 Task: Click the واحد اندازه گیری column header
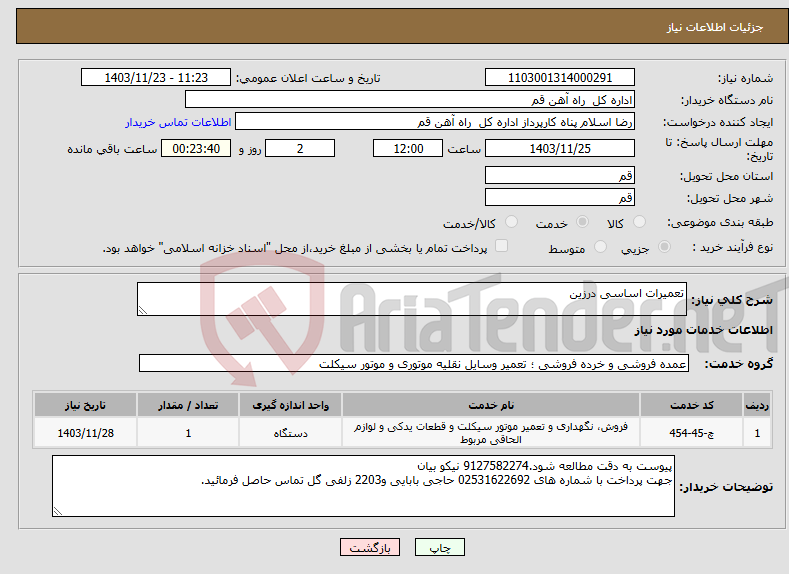point(290,405)
